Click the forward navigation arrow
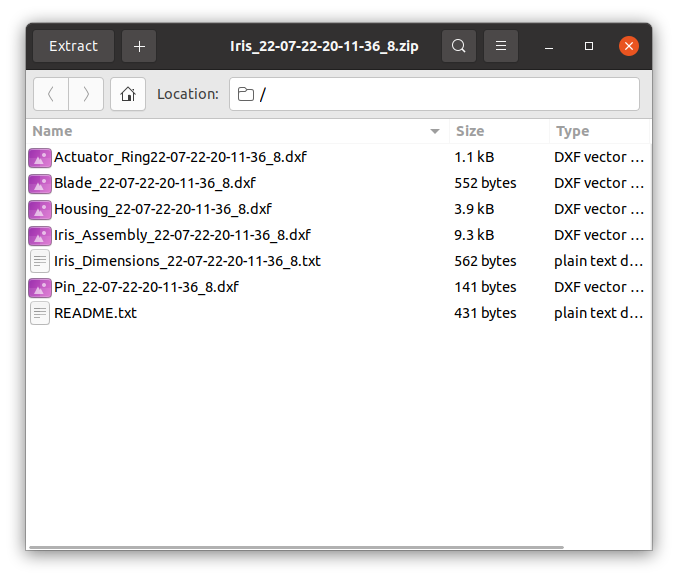678x579 pixels. (86, 94)
